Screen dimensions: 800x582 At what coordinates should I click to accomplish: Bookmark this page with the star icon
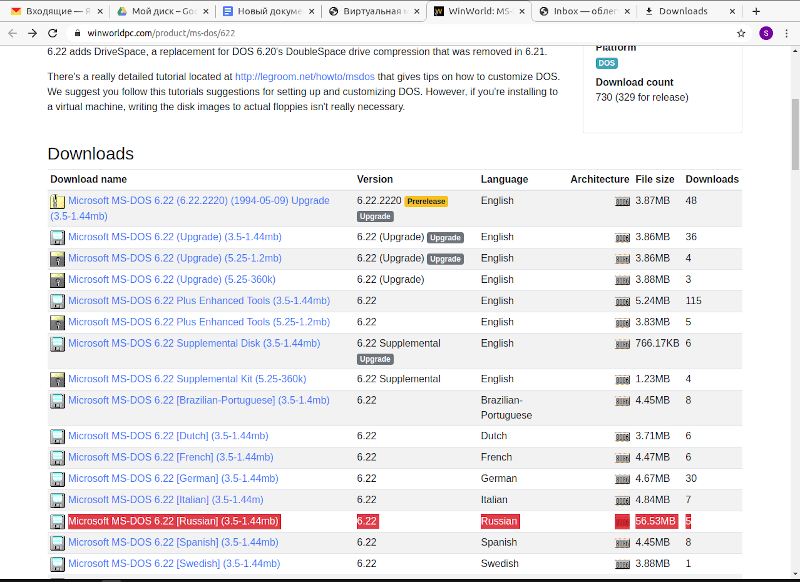pyautogui.click(x=741, y=33)
